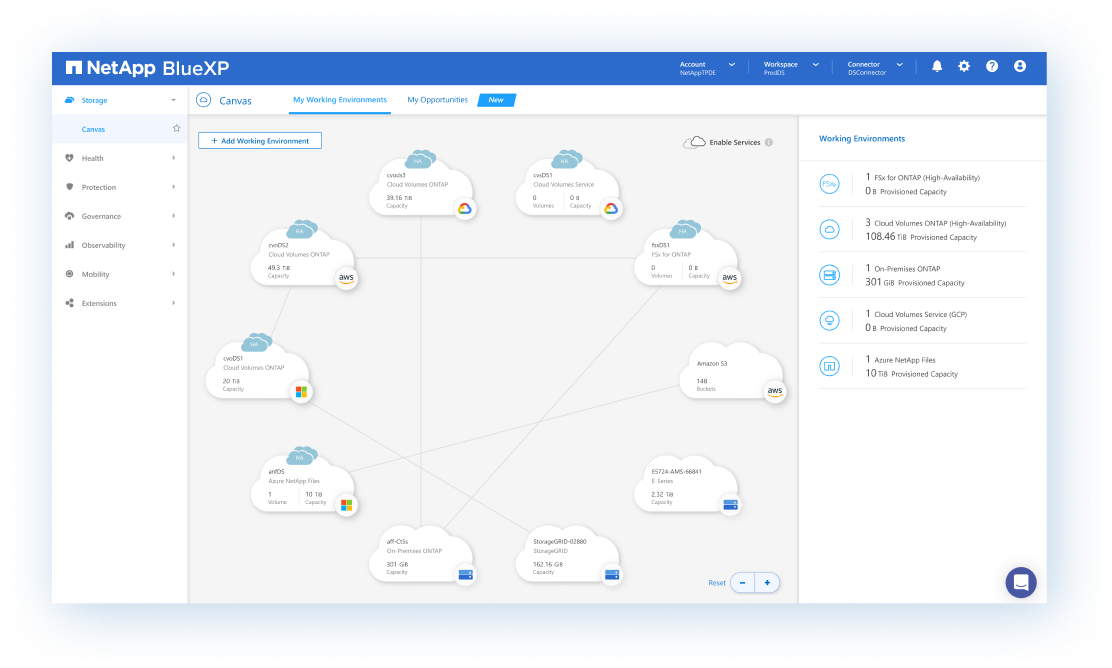Click the Add Working Environment button
The image size is (1112, 668).
pyautogui.click(x=259, y=140)
